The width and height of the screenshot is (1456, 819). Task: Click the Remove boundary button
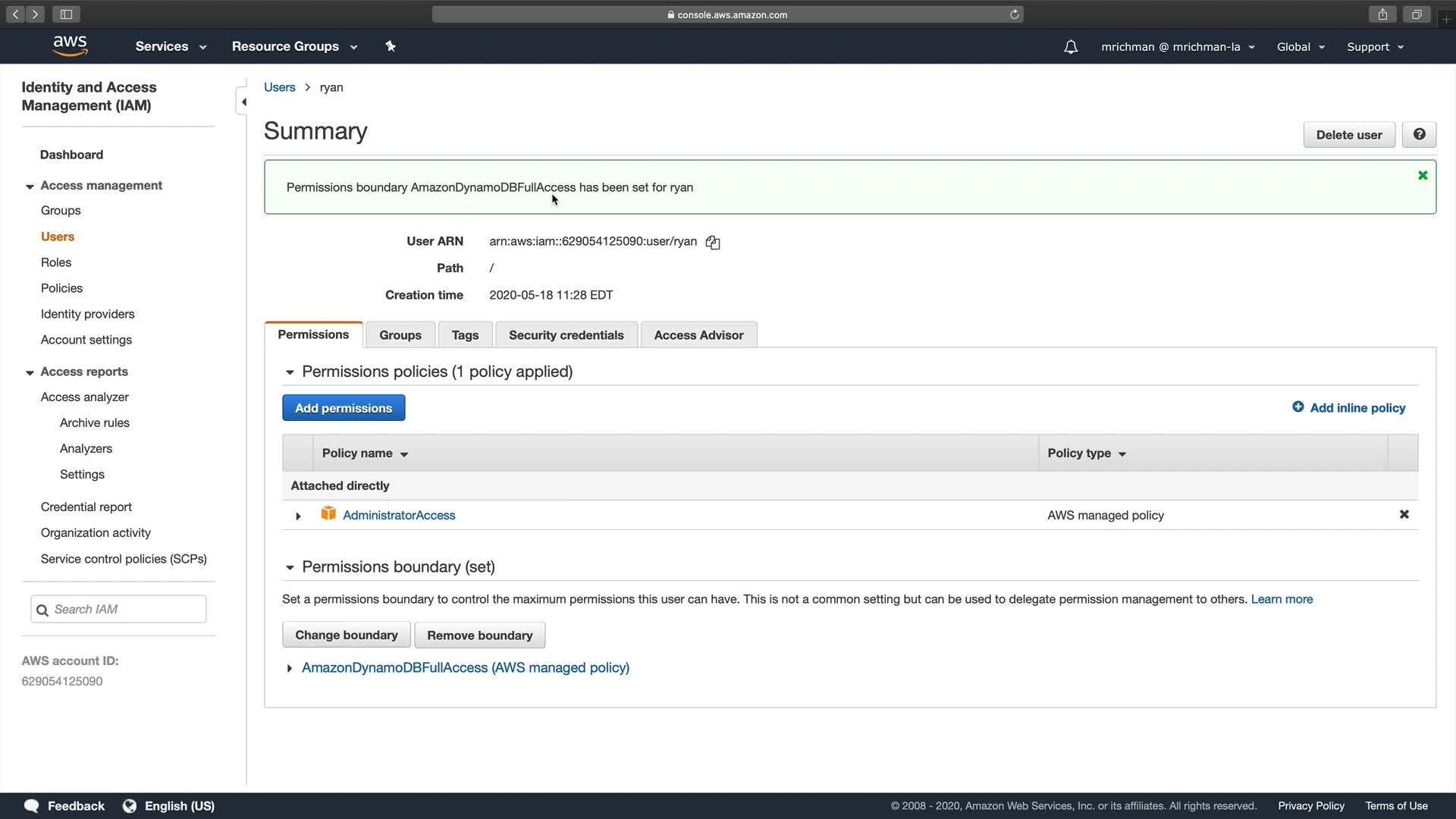[479, 635]
